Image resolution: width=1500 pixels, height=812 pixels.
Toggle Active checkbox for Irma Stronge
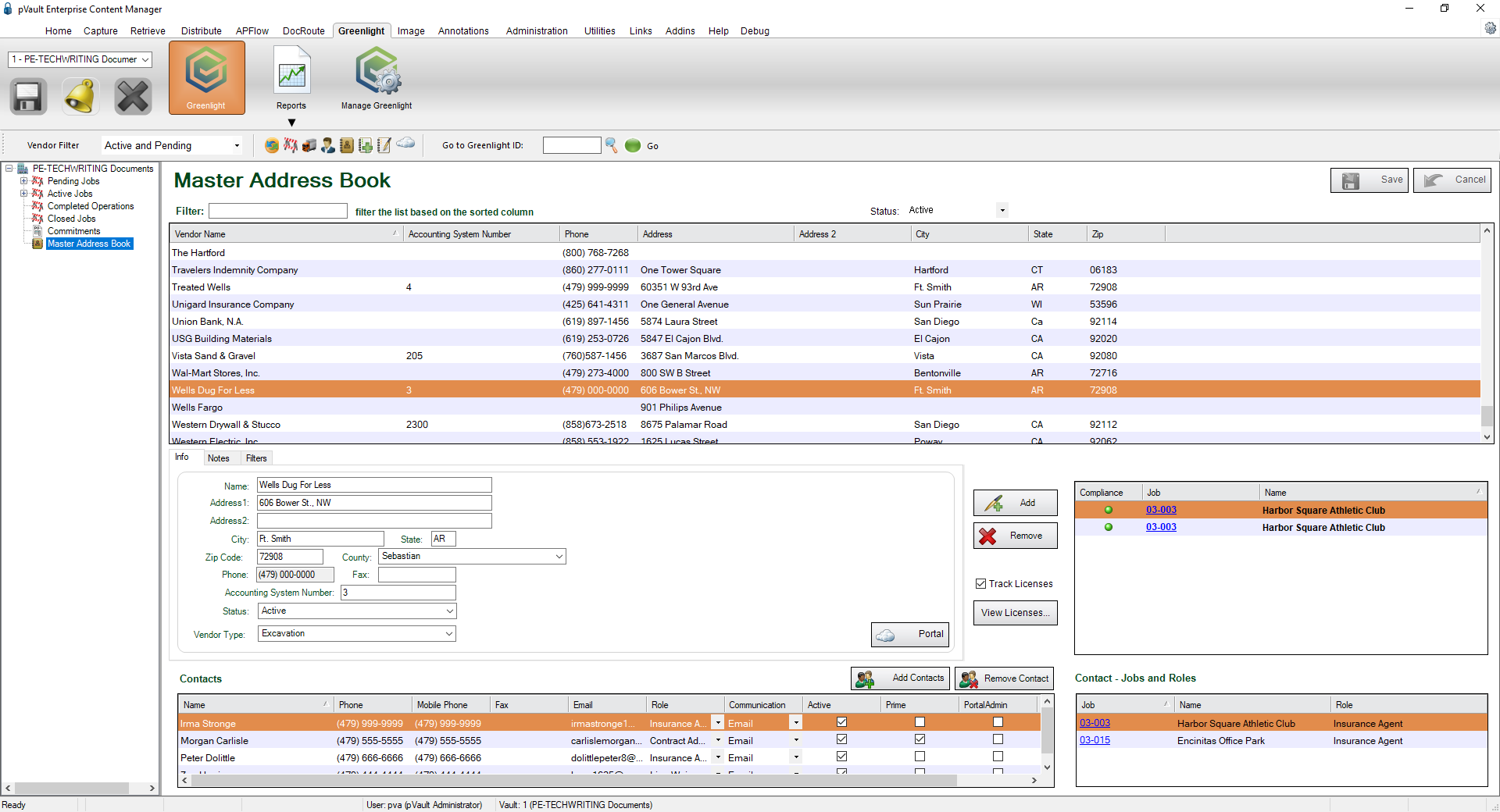point(841,722)
